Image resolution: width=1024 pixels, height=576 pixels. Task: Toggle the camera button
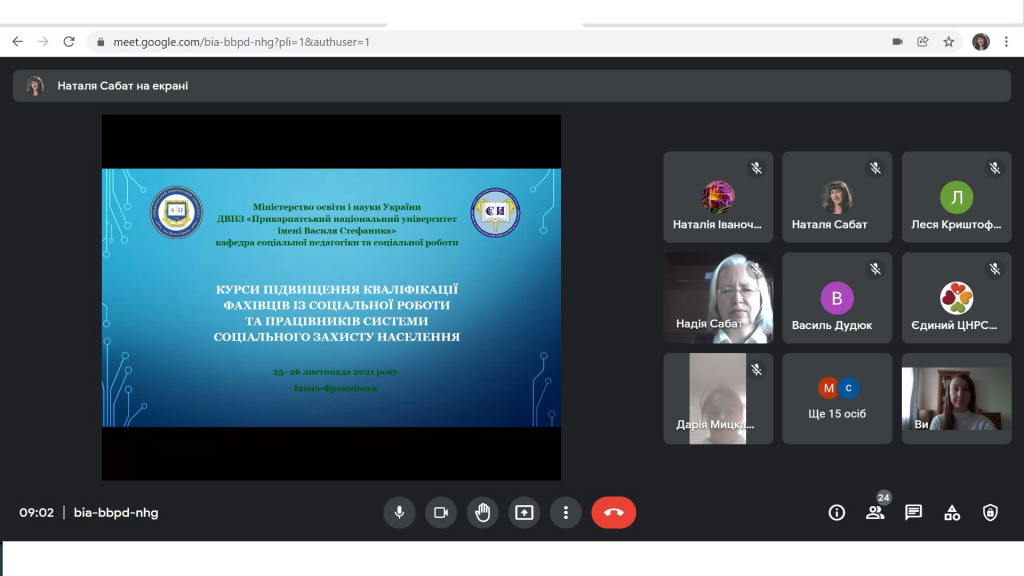click(x=440, y=513)
